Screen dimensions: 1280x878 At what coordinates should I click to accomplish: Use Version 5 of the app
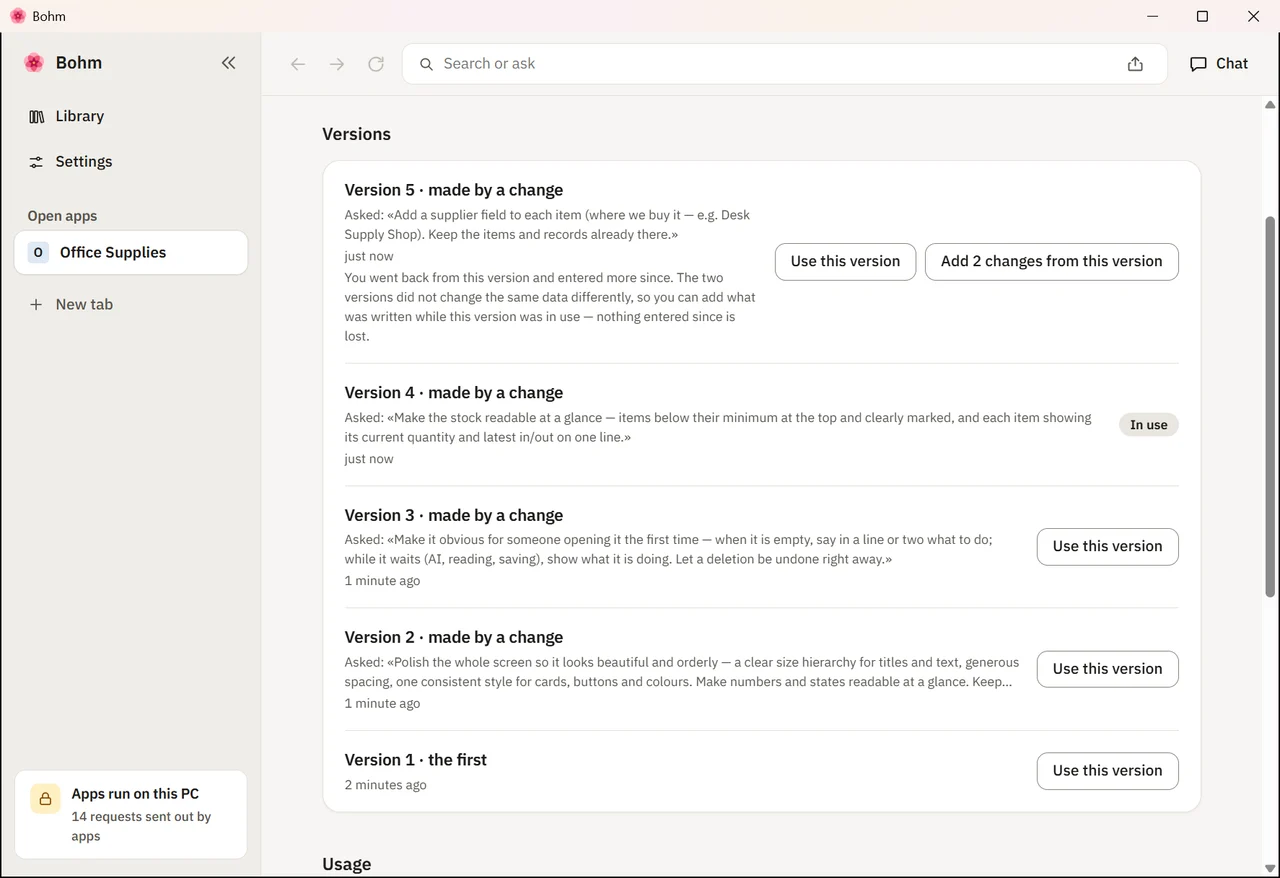(845, 261)
